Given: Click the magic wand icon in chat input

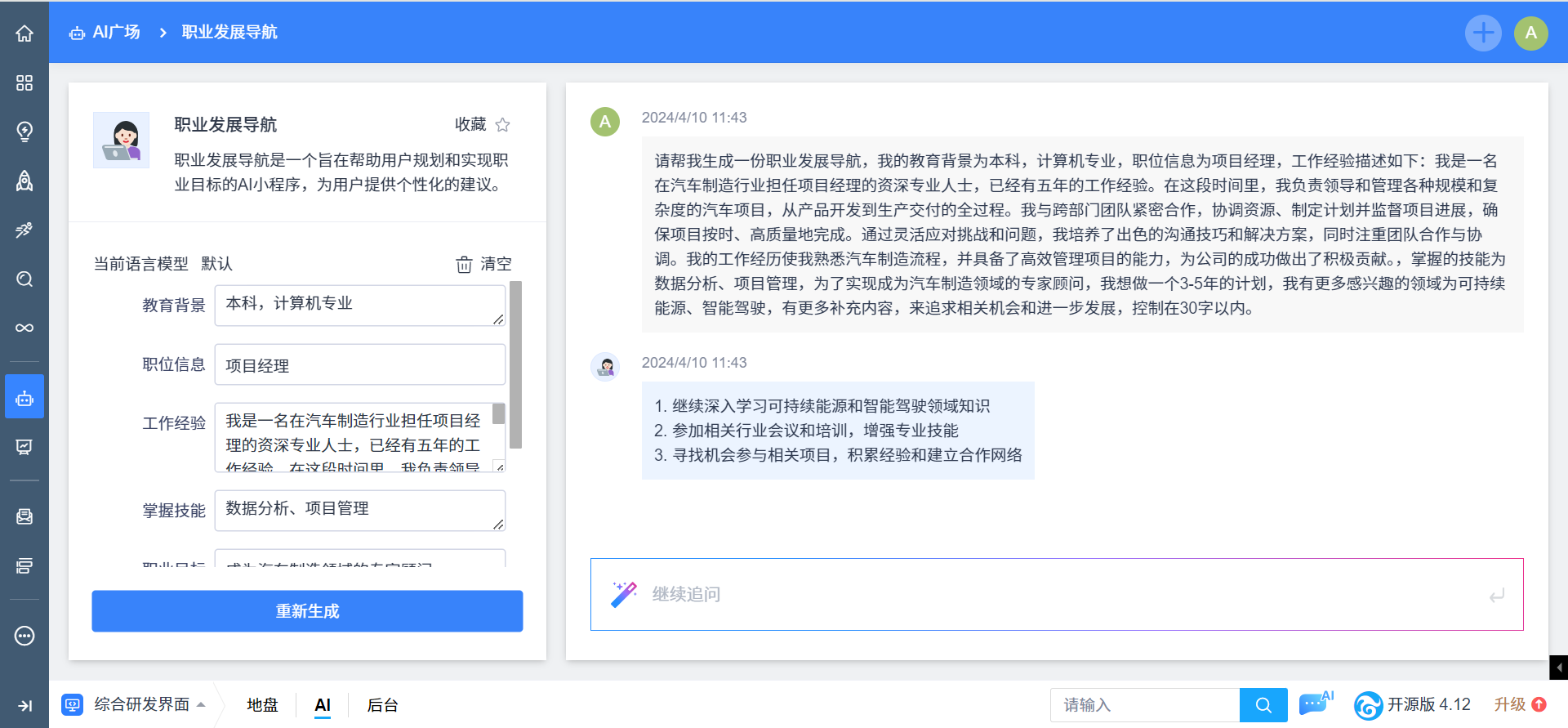Looking at the screenshot, I should (624, 594).
